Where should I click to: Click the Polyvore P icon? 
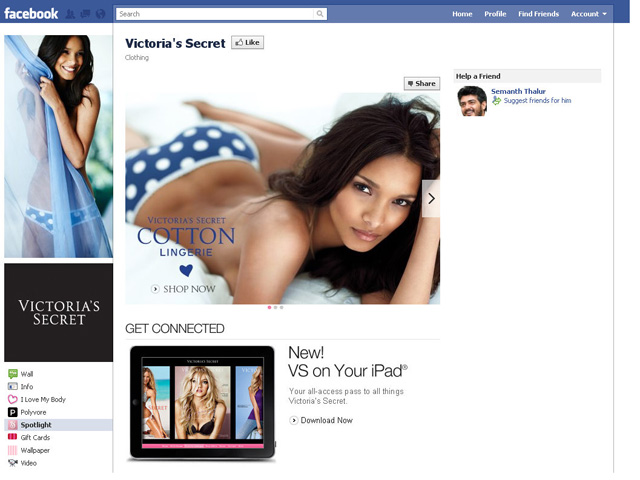(13, 412)
